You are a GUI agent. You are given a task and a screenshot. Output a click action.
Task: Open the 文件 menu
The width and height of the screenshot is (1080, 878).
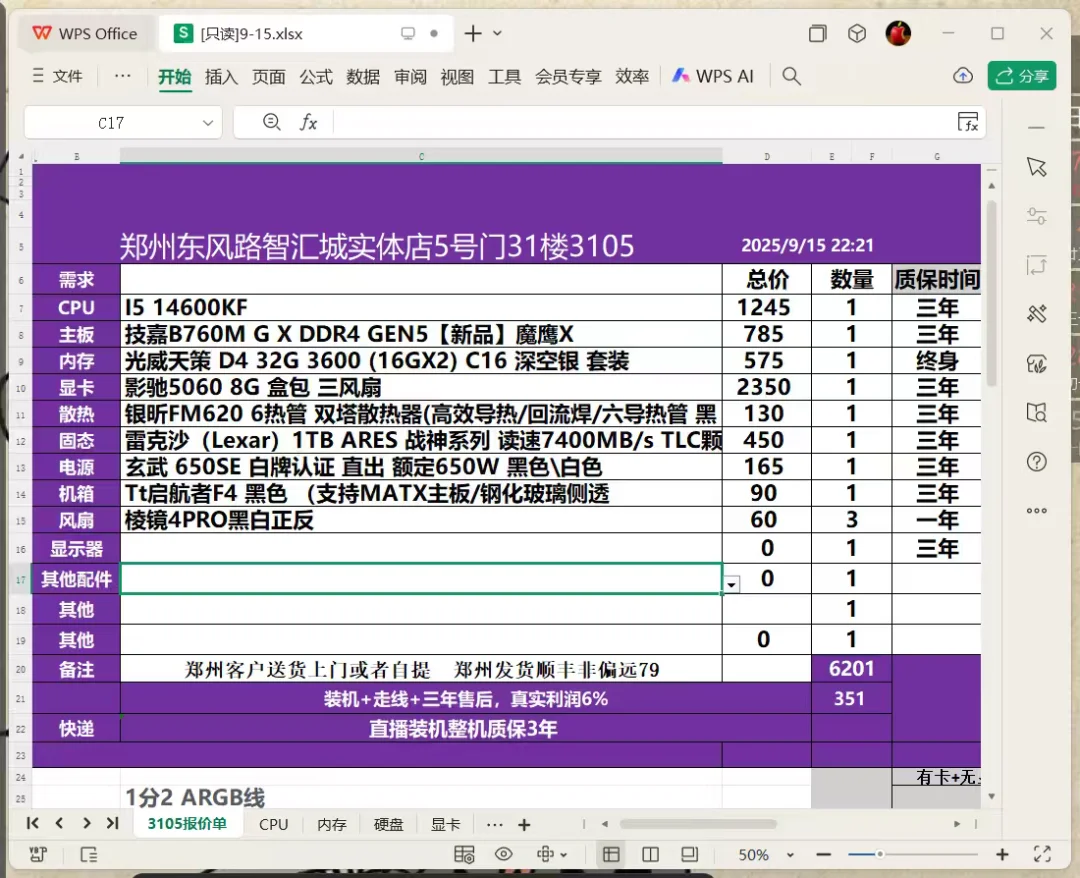tap(58, 76)
